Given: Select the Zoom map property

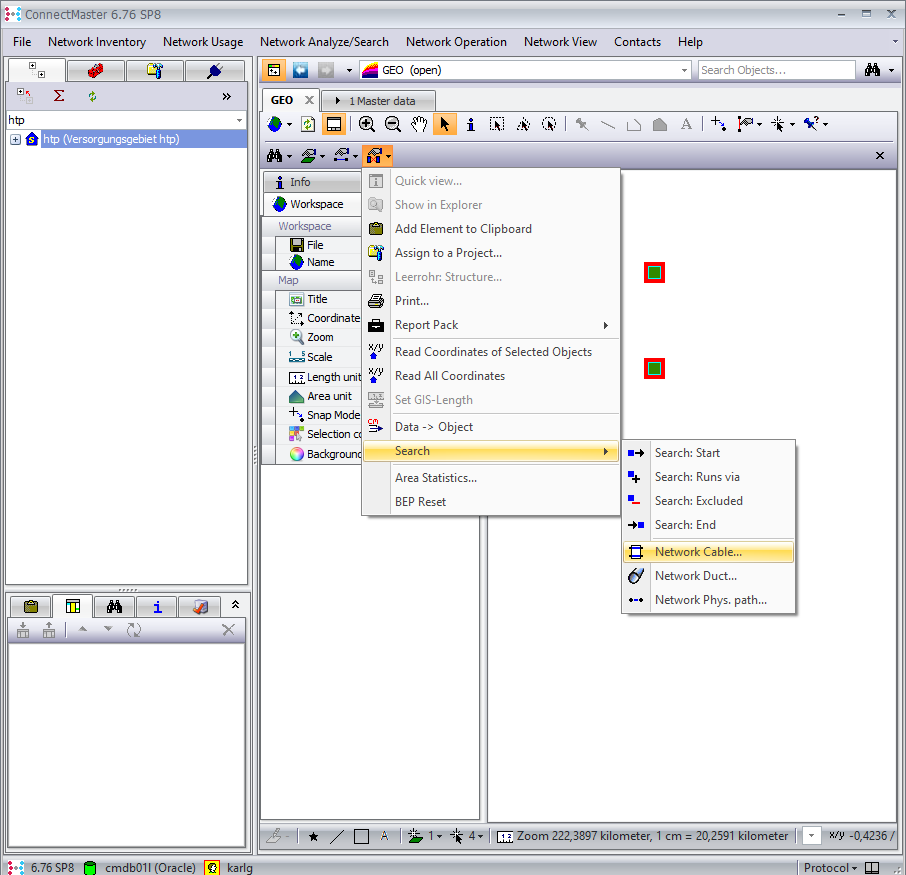Looking at the screenshot, I should pyautogui.click(x=319, y=337).
